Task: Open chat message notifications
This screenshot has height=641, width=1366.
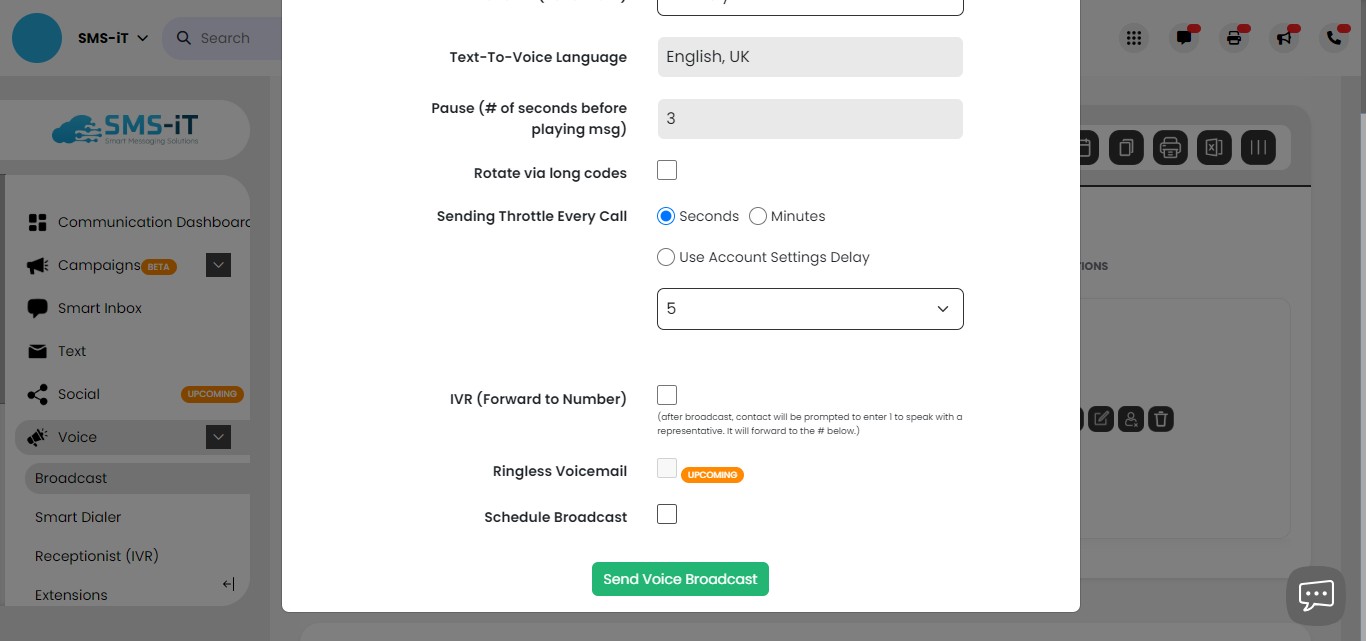Action: coord(1184,37)
